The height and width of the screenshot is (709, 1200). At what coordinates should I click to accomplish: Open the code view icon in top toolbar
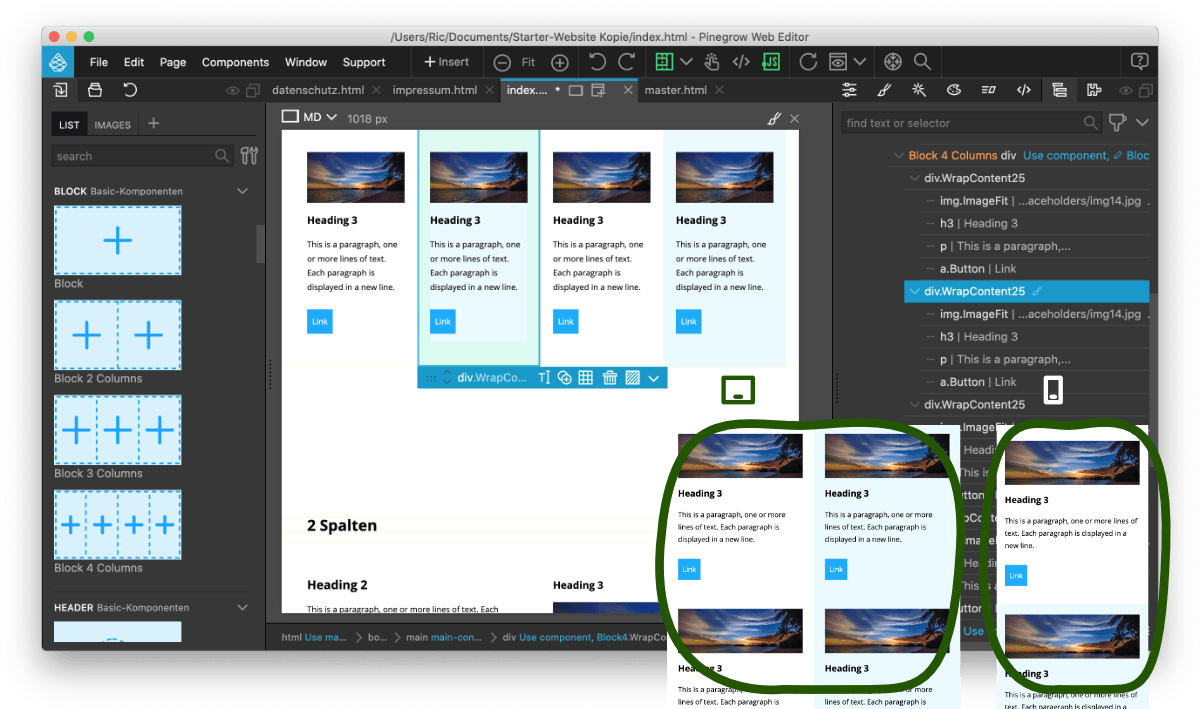click(x=741, y=62)
